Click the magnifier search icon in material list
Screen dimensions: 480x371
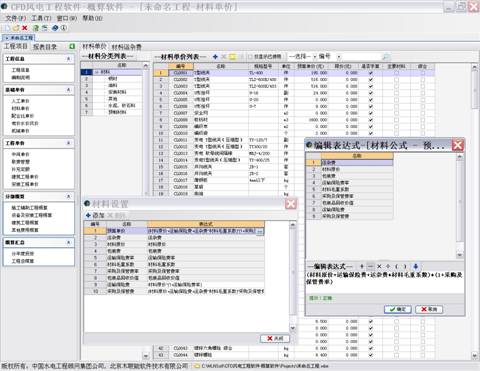click(x=386, y=57)
